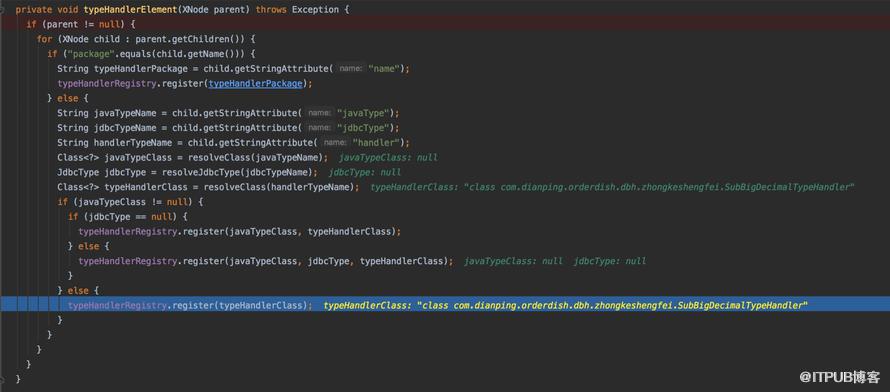Click the 'String handlerTypeName' variable declaration
Viewport: 890px width, 392px height.
(116, 142)
